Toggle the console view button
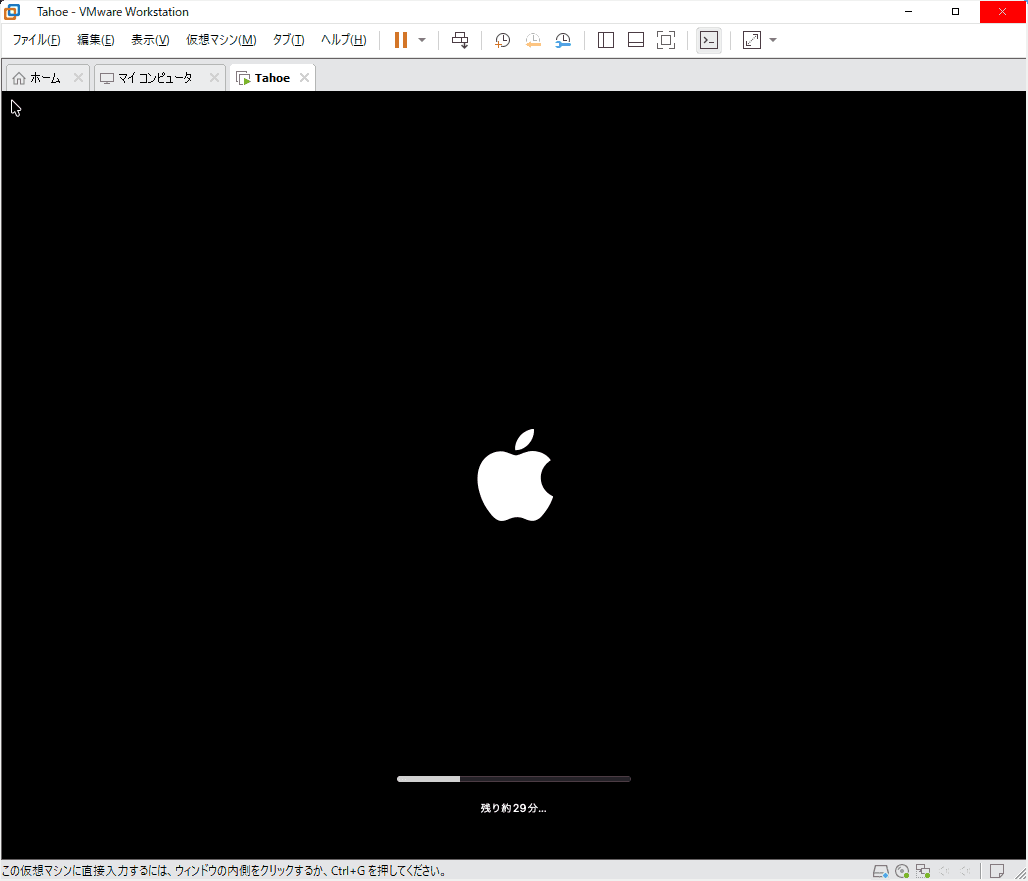1028x881 pixels. click(x=708, y=40)
